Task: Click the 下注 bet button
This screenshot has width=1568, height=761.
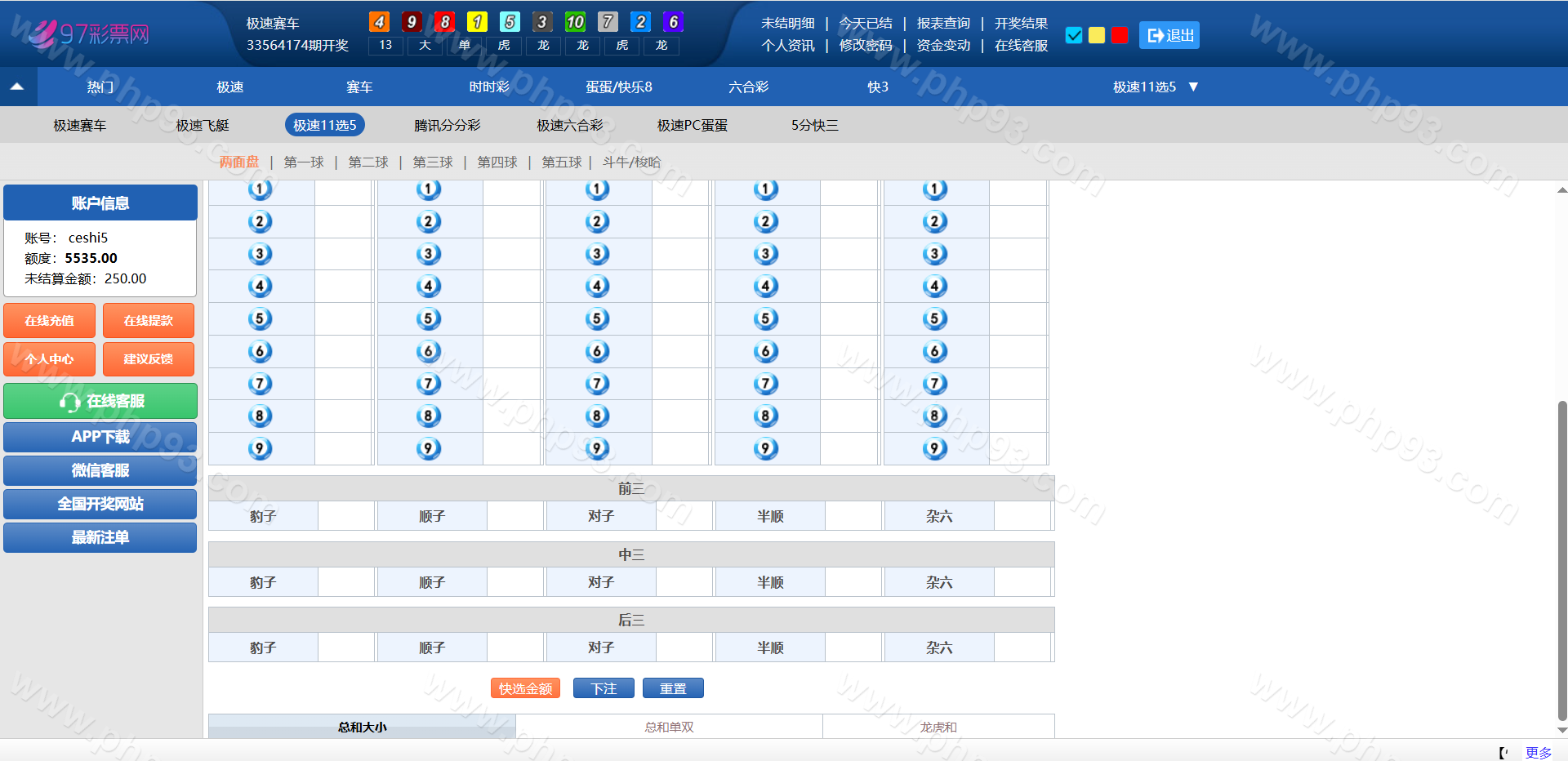Action: point(604,688)
